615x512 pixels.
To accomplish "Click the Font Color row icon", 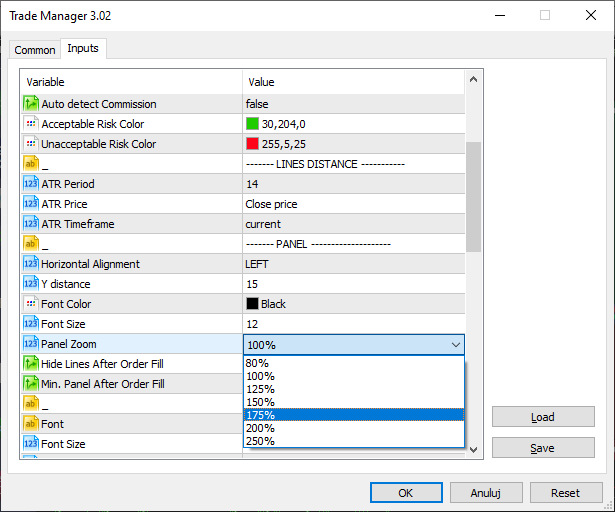I will pos(30,304).
